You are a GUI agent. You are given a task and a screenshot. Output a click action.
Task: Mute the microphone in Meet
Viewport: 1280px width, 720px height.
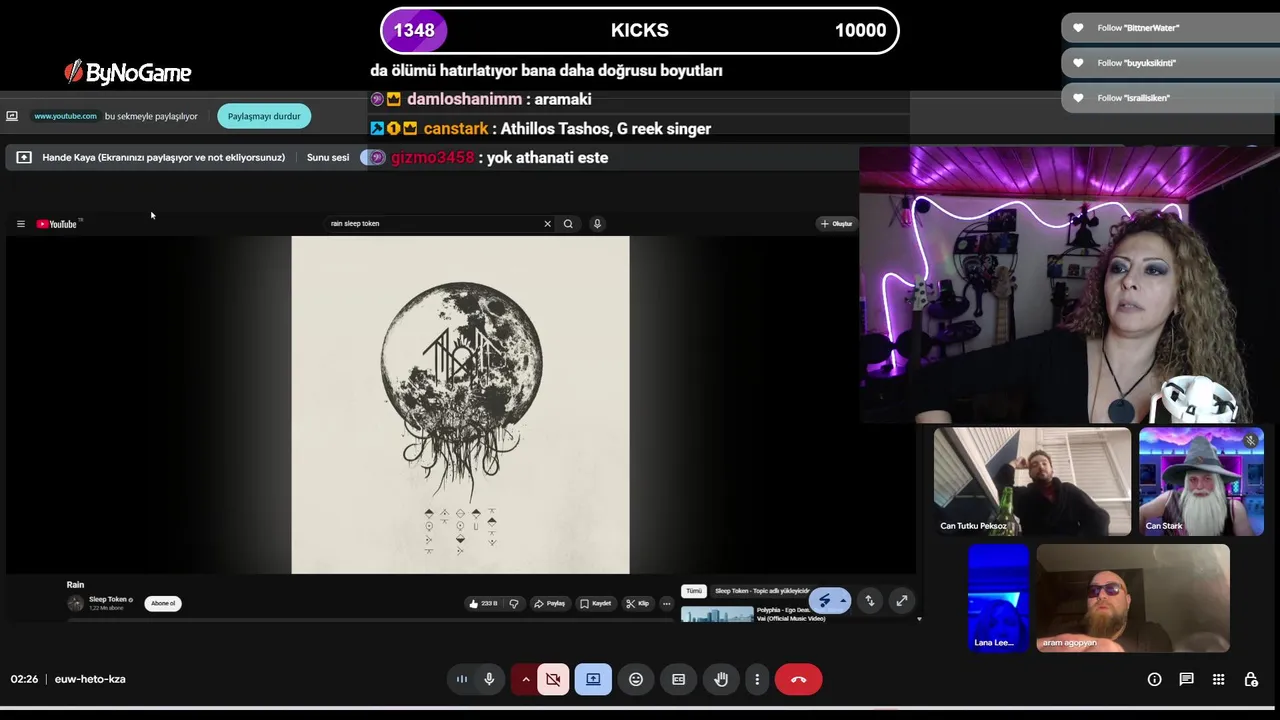pos(489,679)
